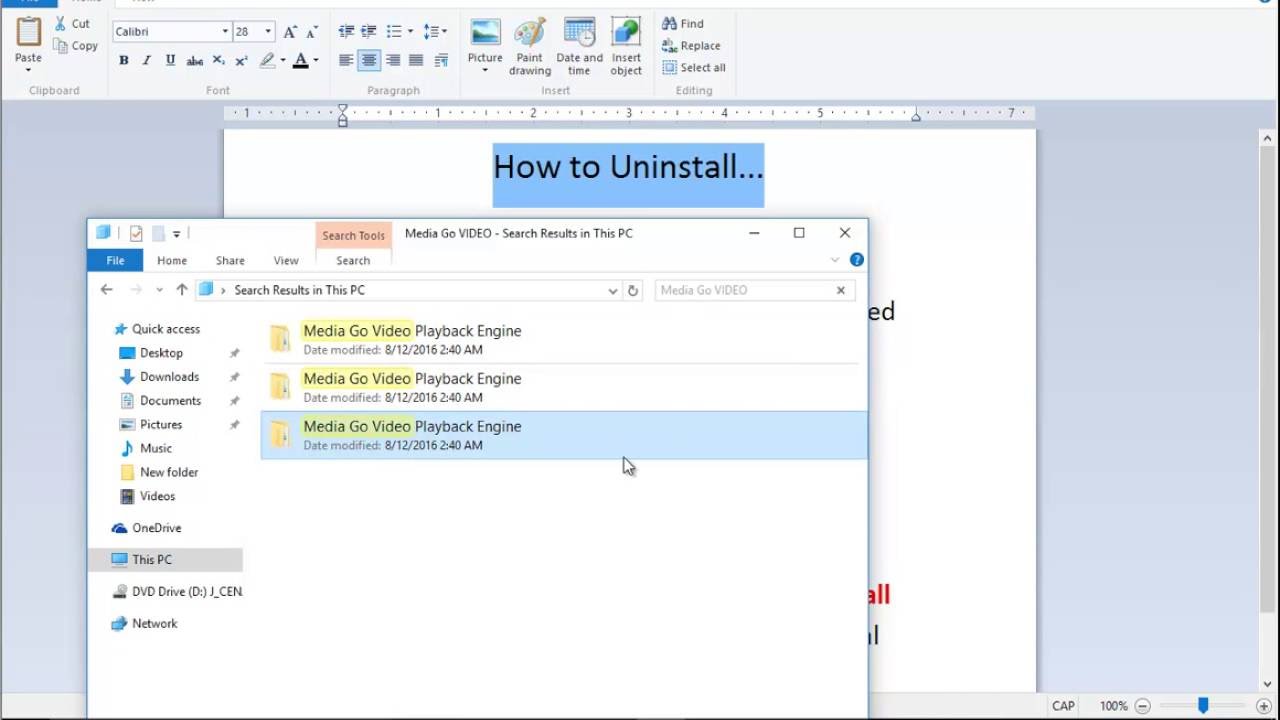Viewport: 1280px width, 720px height.
Task: Toggle subscript formatting in WordPad
Action: 218,61
